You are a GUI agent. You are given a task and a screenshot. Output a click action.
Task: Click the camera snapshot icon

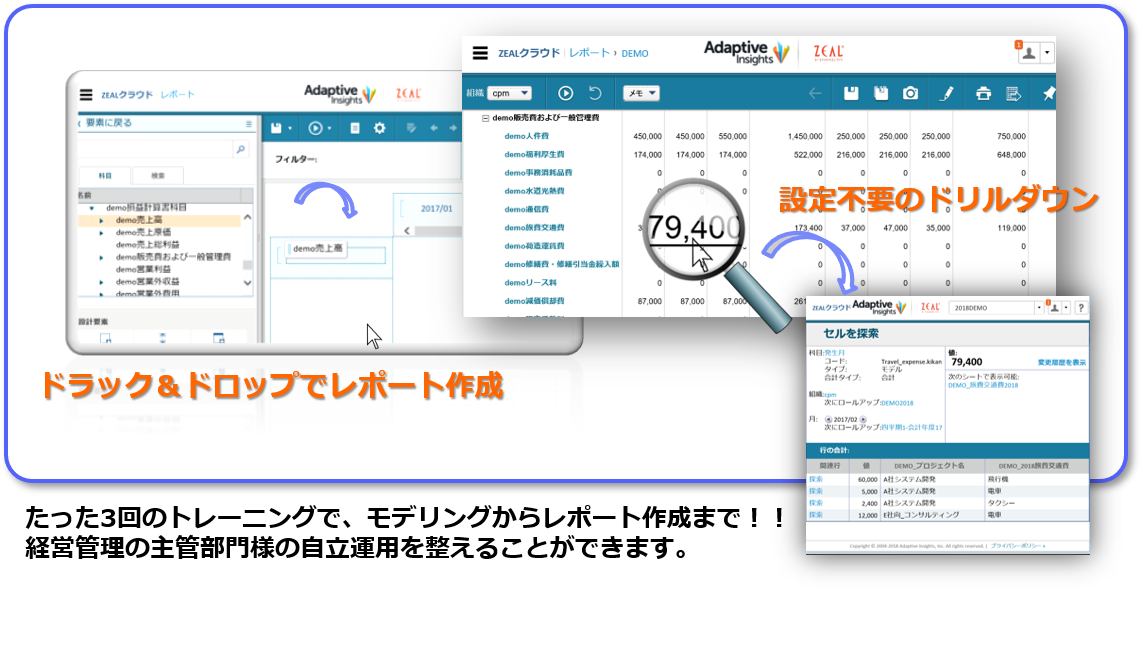click(x=911, y=93)
